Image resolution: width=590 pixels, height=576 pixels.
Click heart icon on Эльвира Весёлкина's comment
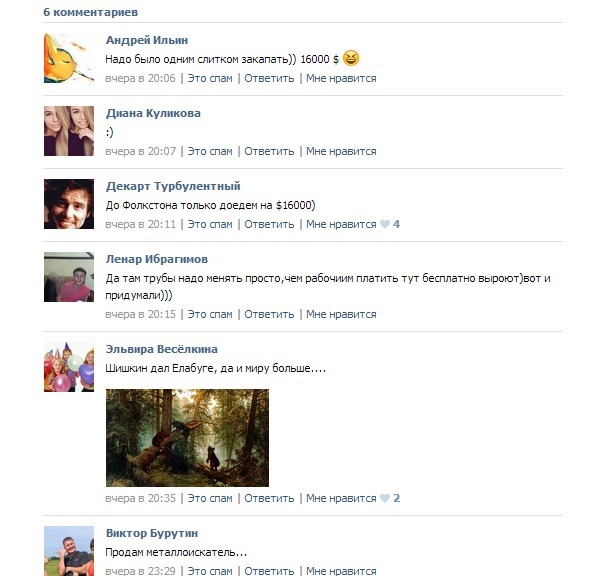(385, 498)
